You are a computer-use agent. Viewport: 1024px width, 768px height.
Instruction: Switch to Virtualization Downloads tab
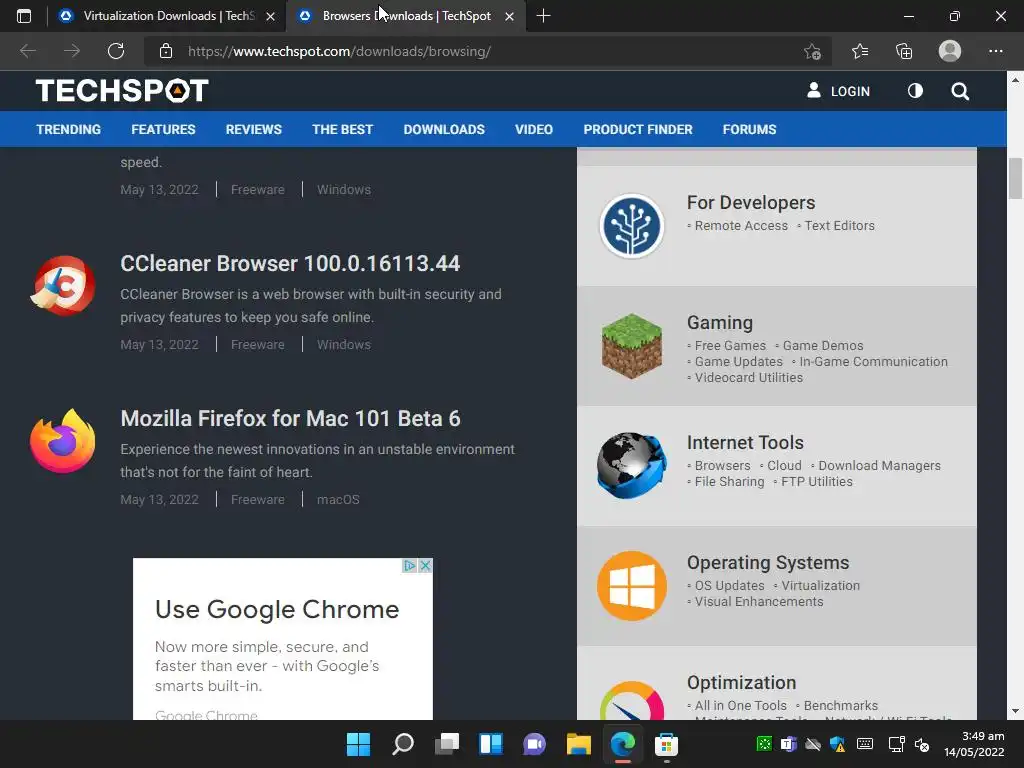tap(167, 16)
